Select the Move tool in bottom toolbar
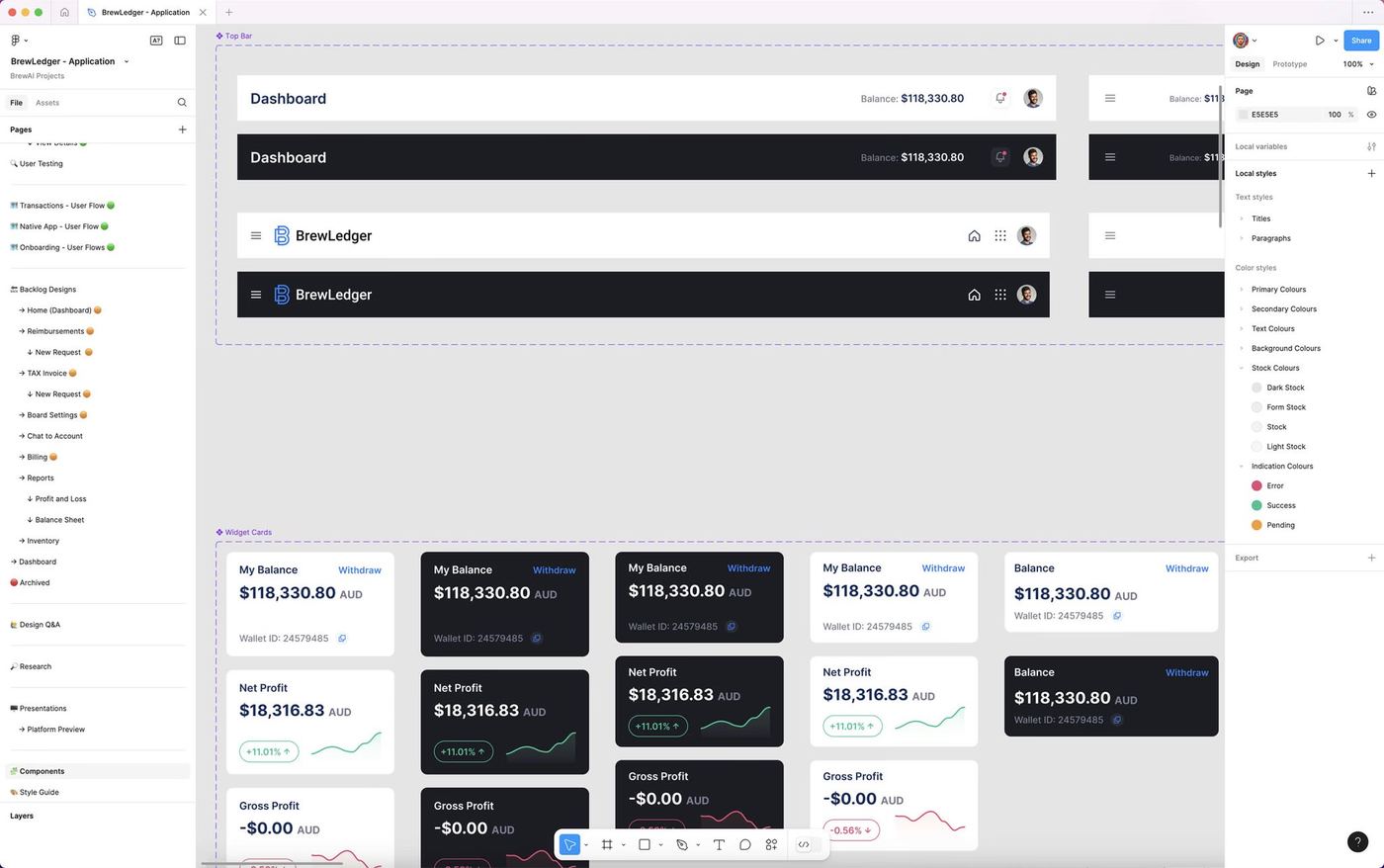 (x=569, y=844)
